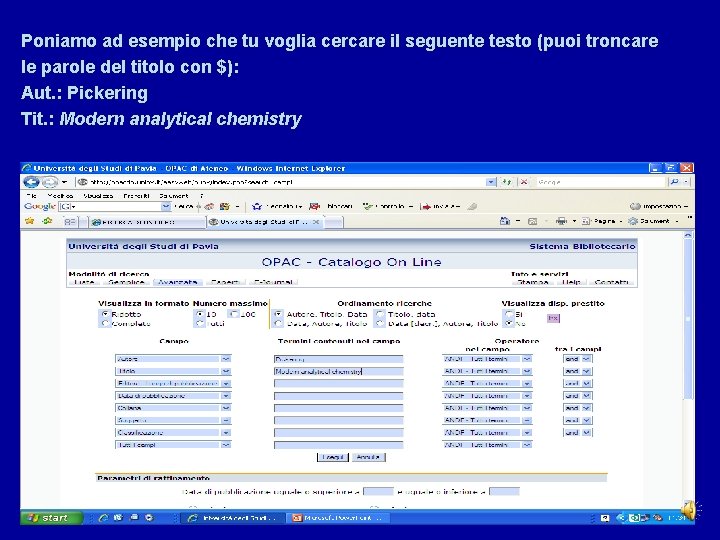Click the Internet Explorer forward arrow

[x=50, y=182]
